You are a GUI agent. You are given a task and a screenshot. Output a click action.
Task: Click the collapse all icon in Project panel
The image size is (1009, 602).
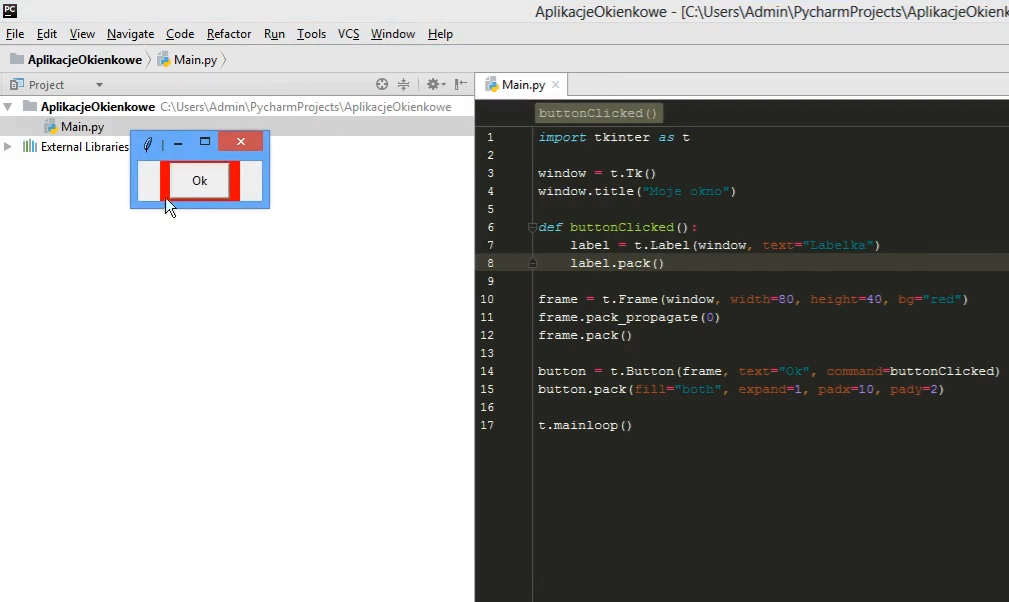404,85
